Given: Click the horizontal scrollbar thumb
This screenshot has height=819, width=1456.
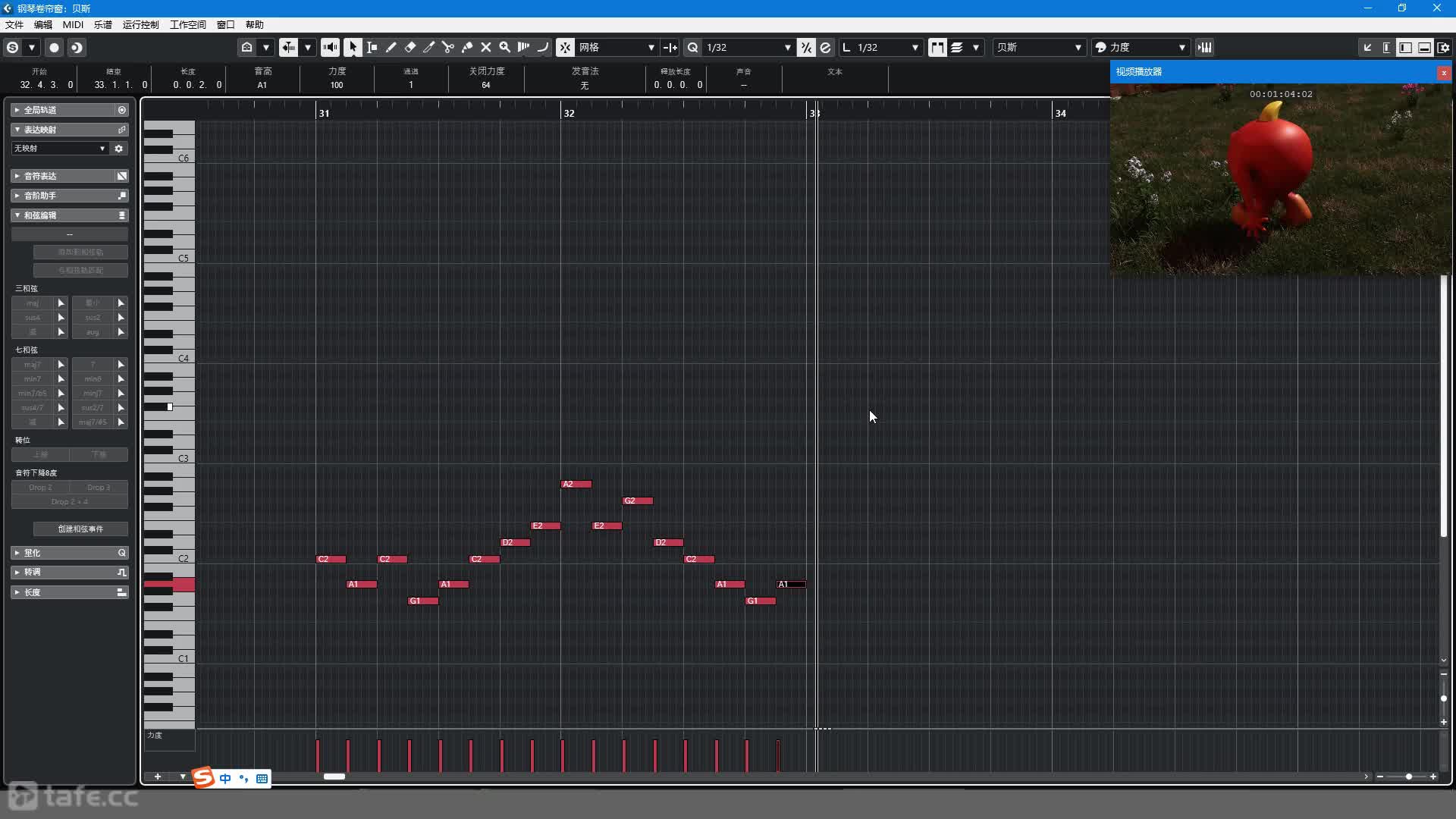Looking at the screenshot, I should tap(334, 777).
